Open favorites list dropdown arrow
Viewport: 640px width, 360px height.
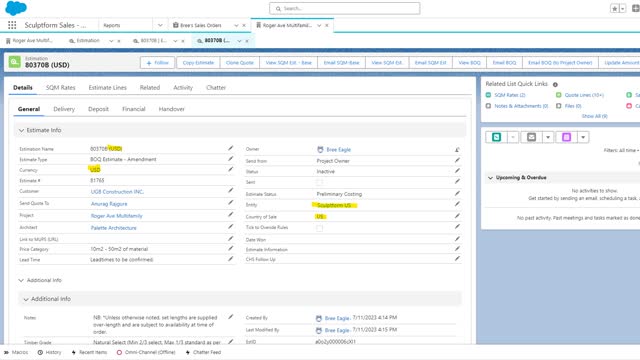click(x=622, y=9)
